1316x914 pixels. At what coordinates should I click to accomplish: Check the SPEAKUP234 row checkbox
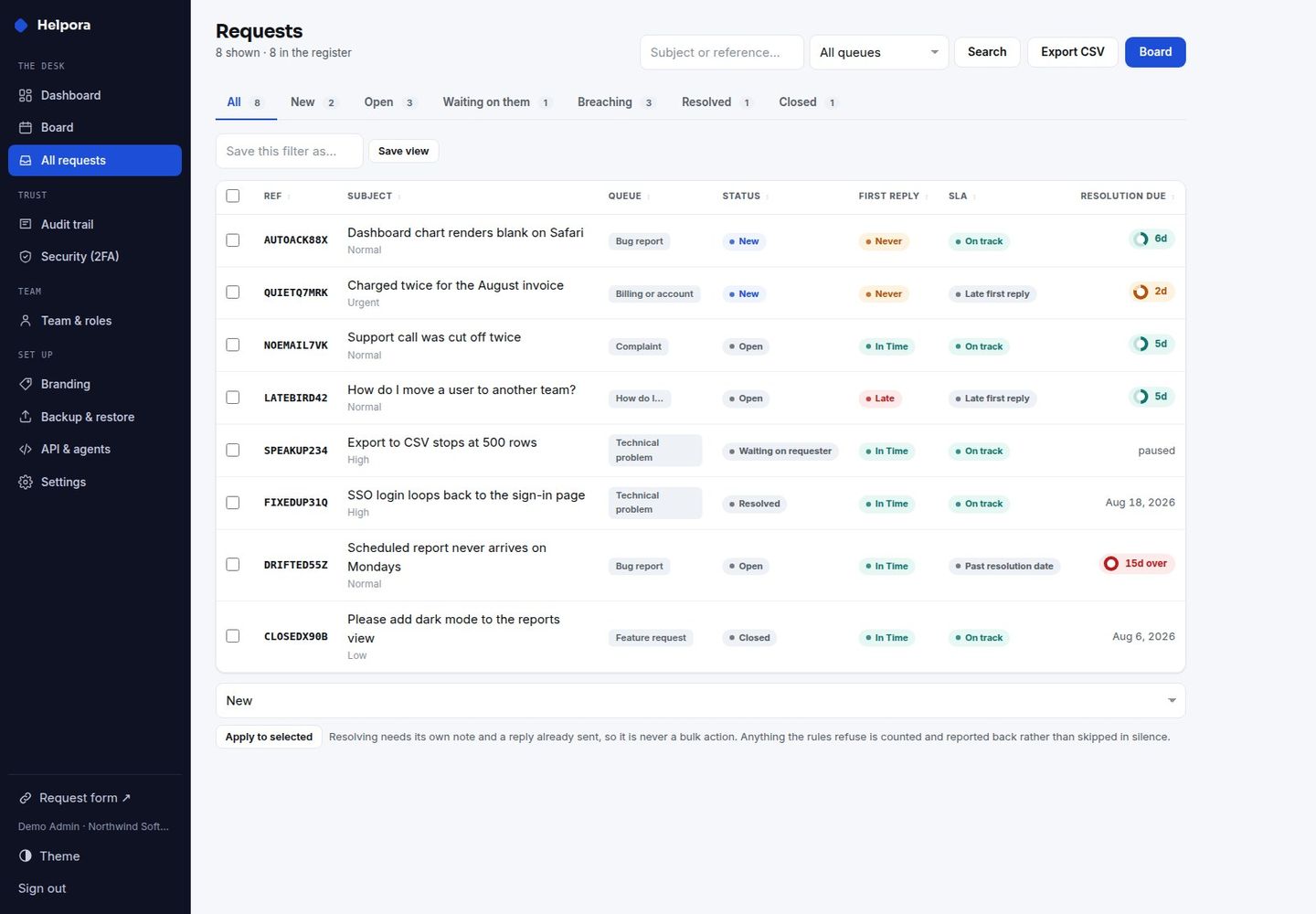pyautogui.click(x=233, y=451)
